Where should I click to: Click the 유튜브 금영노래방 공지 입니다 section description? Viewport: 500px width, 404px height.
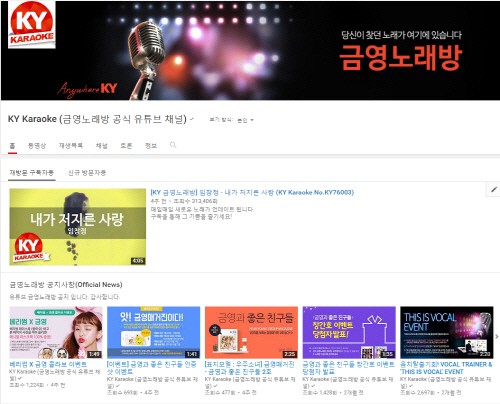pos(65,297)
